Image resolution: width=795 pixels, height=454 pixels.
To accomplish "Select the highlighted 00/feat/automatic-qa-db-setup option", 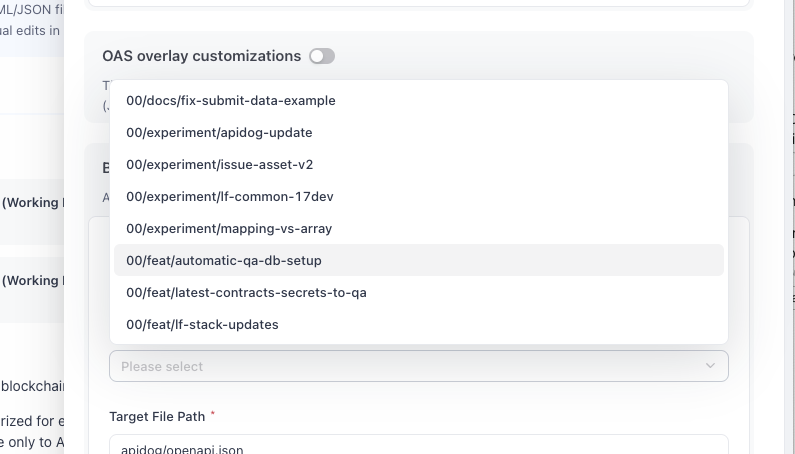I will coord(224,261).
